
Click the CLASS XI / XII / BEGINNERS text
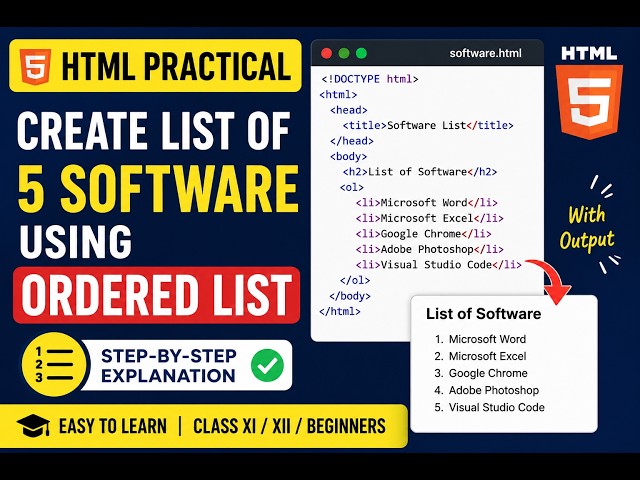(x=289, y=426)
